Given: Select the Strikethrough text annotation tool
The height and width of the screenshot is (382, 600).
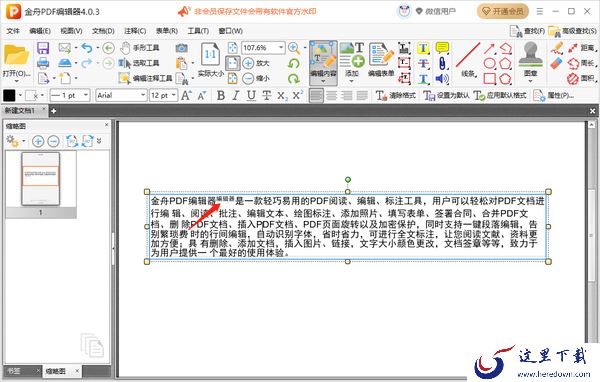Looking at the screenshot, I should point(423,63).
